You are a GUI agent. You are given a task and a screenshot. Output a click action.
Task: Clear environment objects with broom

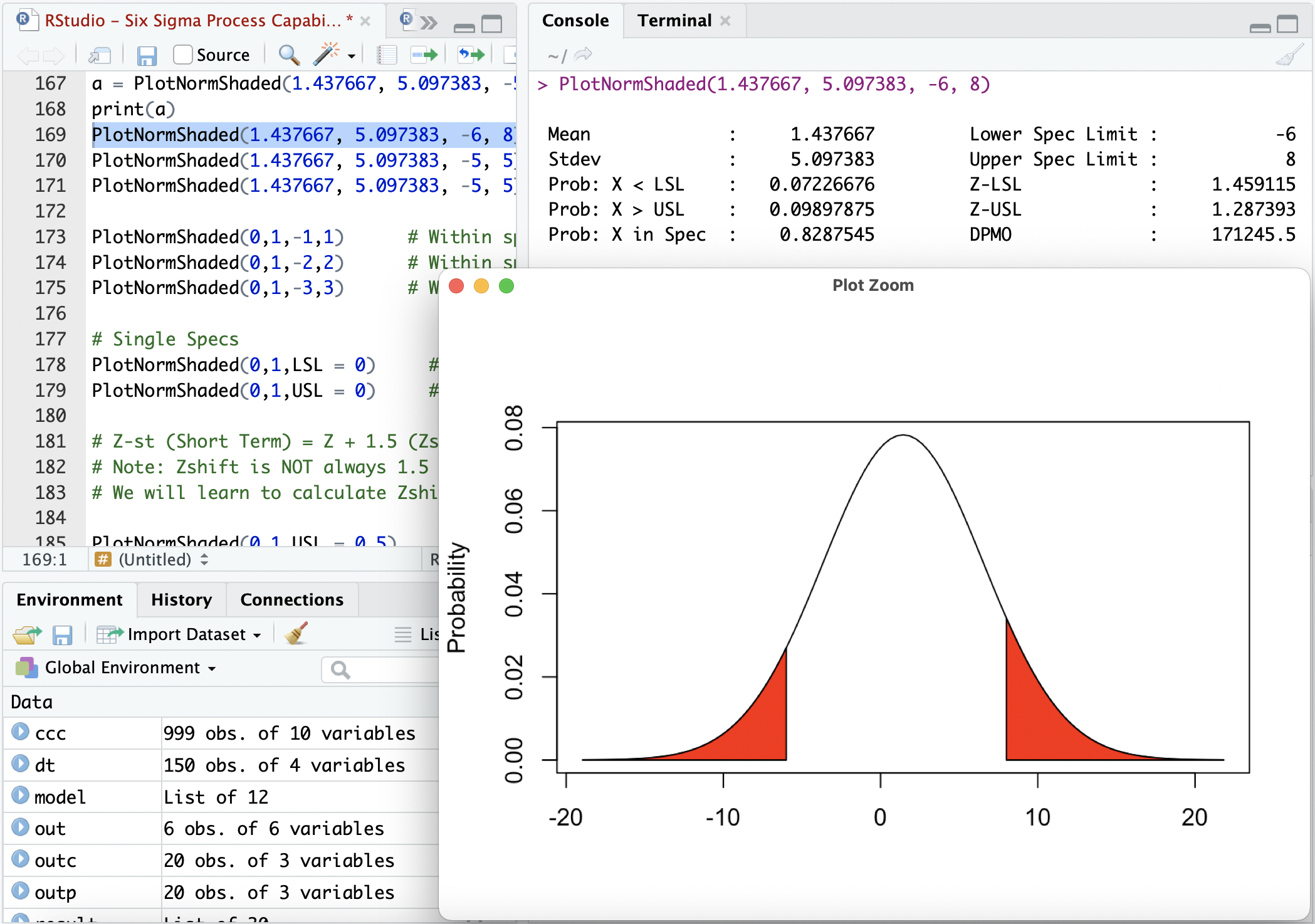(x=296, y=634)
